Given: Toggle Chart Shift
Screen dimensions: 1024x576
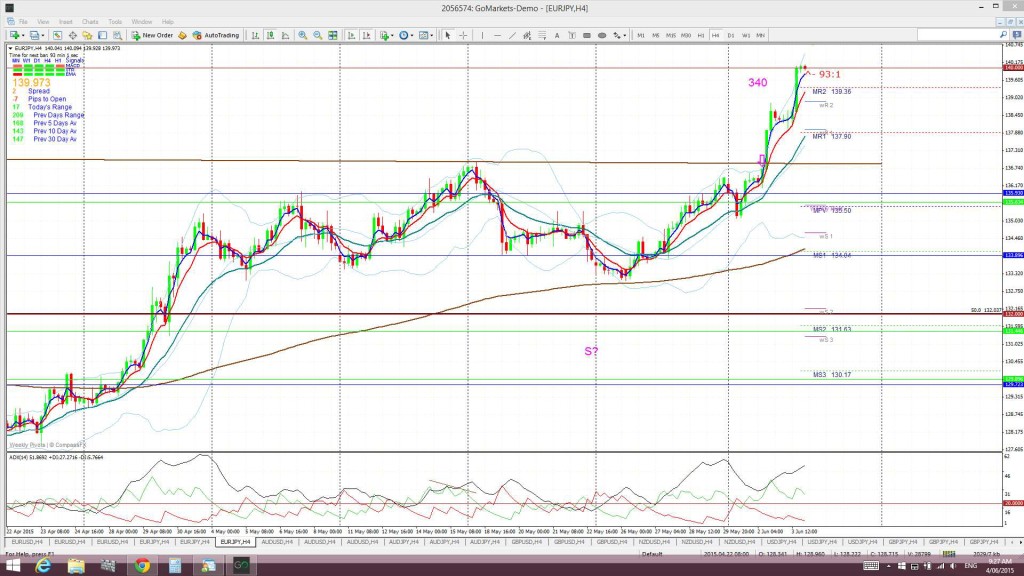Looking at the screenshot, I should pos(366,35).
